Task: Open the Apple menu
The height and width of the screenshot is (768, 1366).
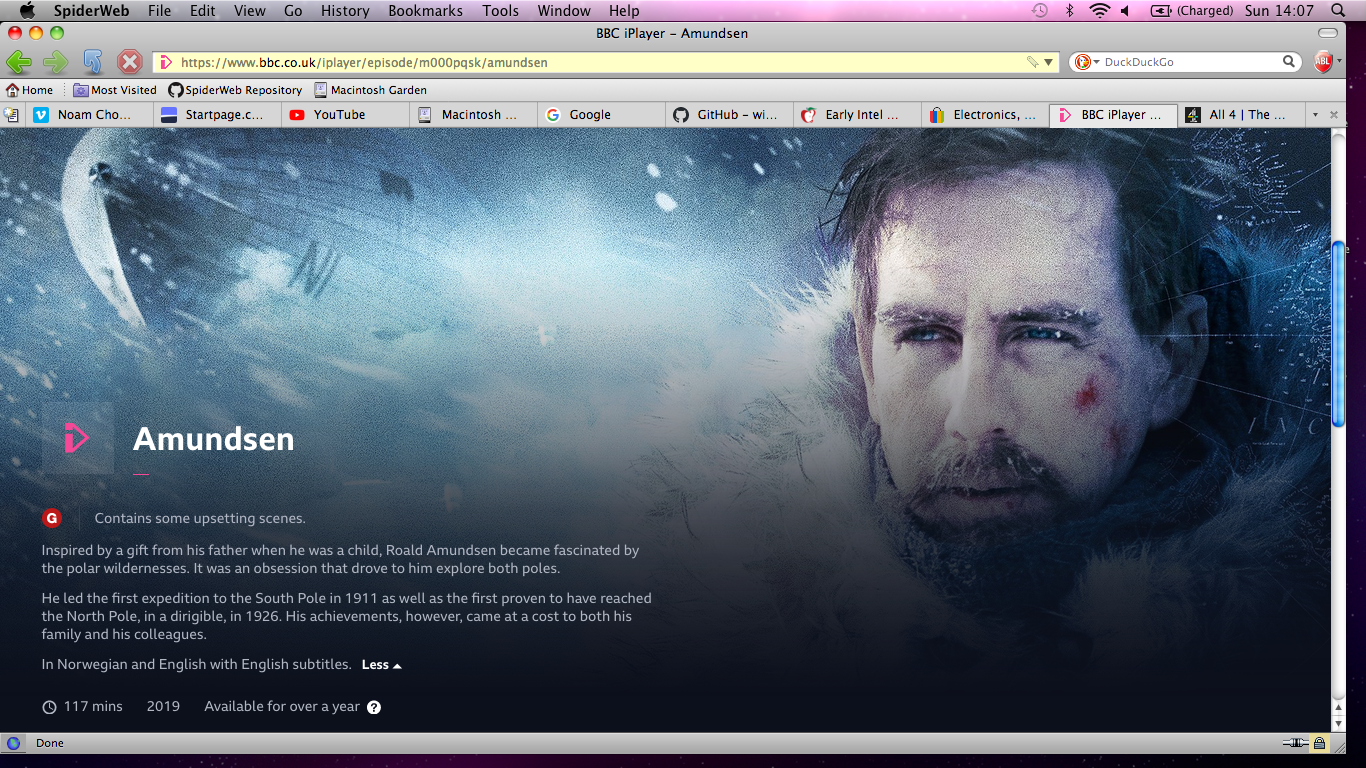Action: click(x=27, y=11)
